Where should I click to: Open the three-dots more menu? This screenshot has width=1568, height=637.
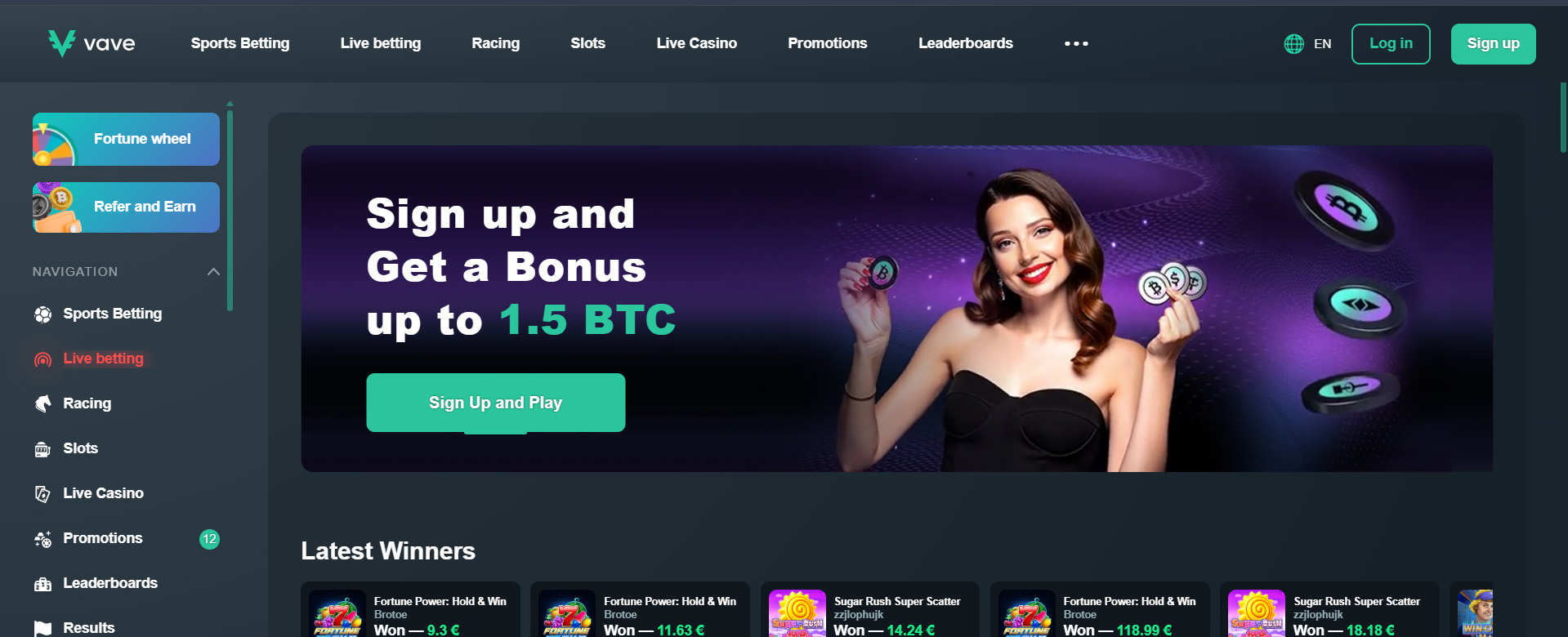pos(1076,43)
